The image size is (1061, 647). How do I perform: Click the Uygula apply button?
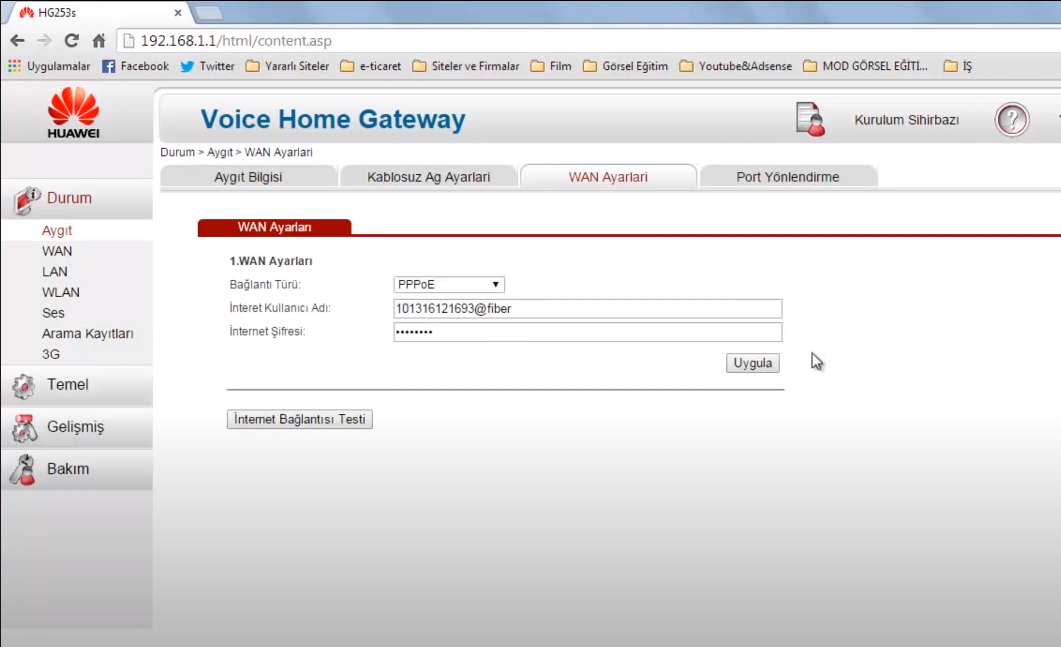(752, 363)
